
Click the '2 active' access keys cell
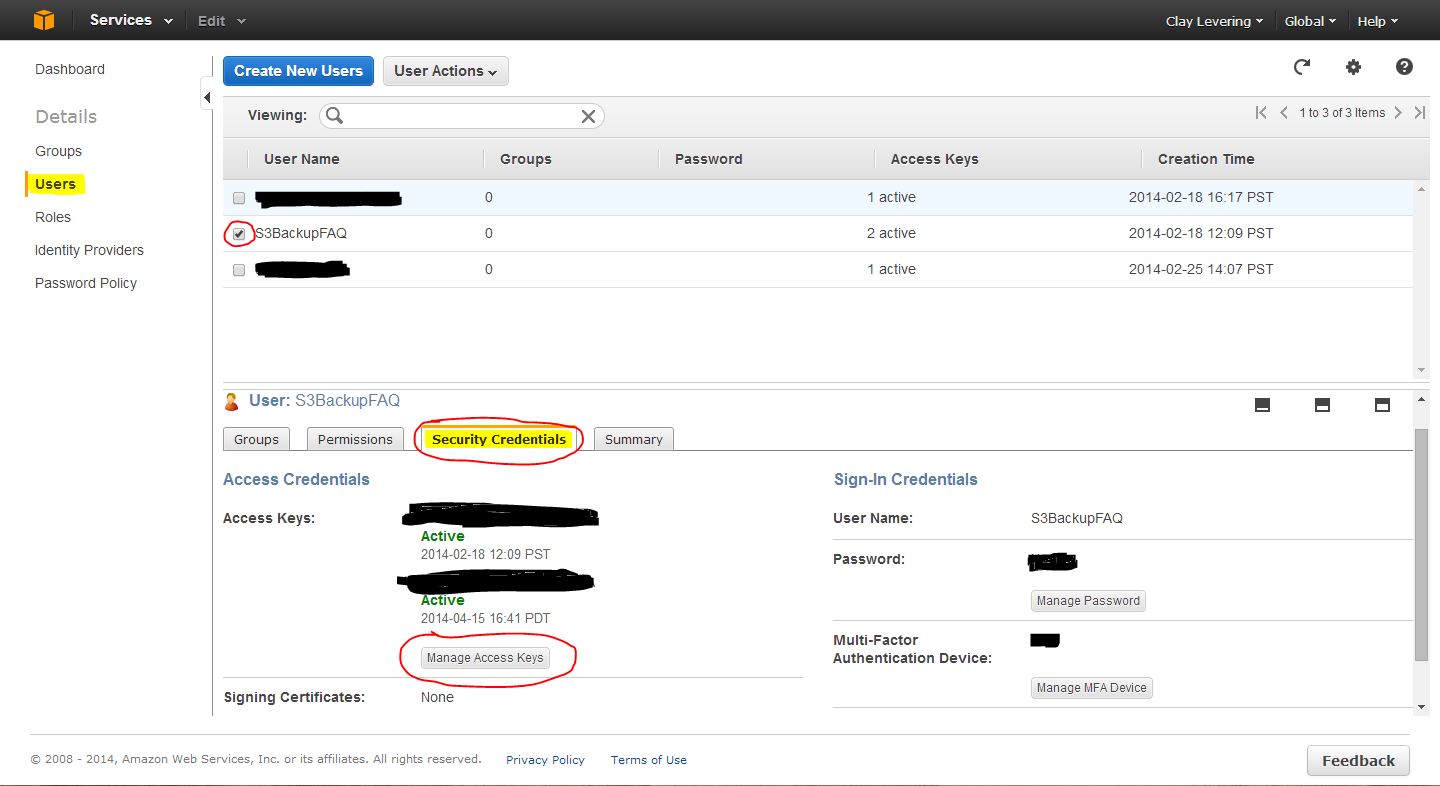click(x=892, y=233)
